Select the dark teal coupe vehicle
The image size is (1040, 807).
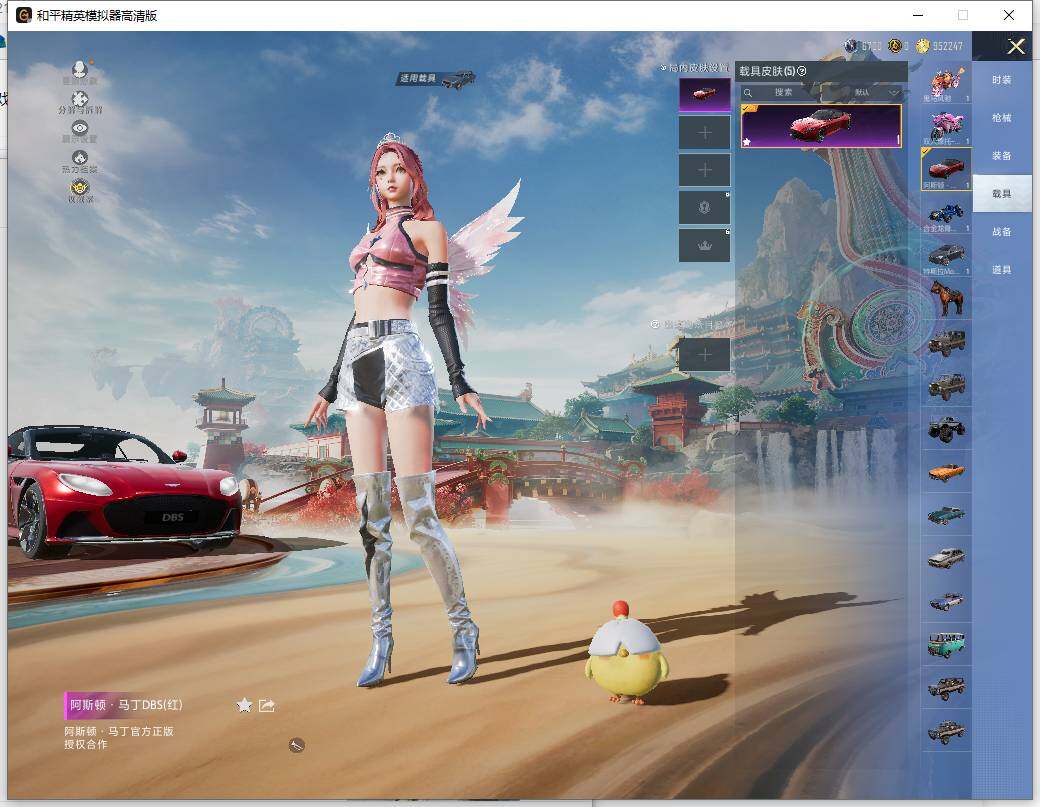pos(946,515)
